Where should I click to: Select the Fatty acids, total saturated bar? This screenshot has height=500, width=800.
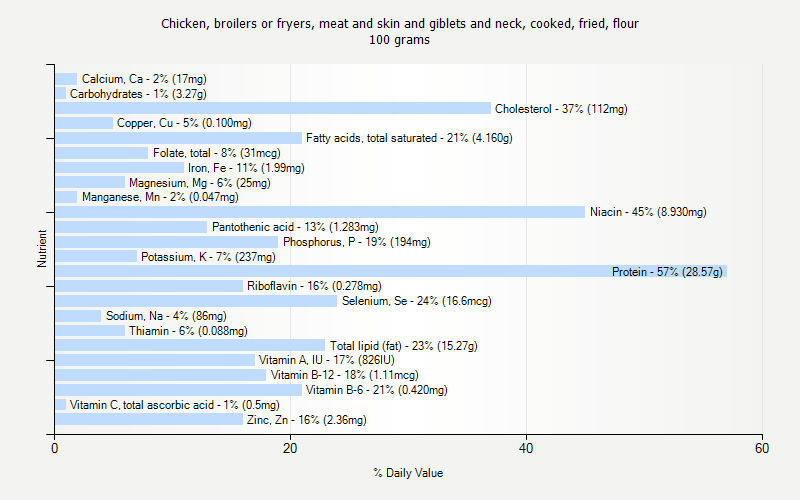[x=178, y=138]
